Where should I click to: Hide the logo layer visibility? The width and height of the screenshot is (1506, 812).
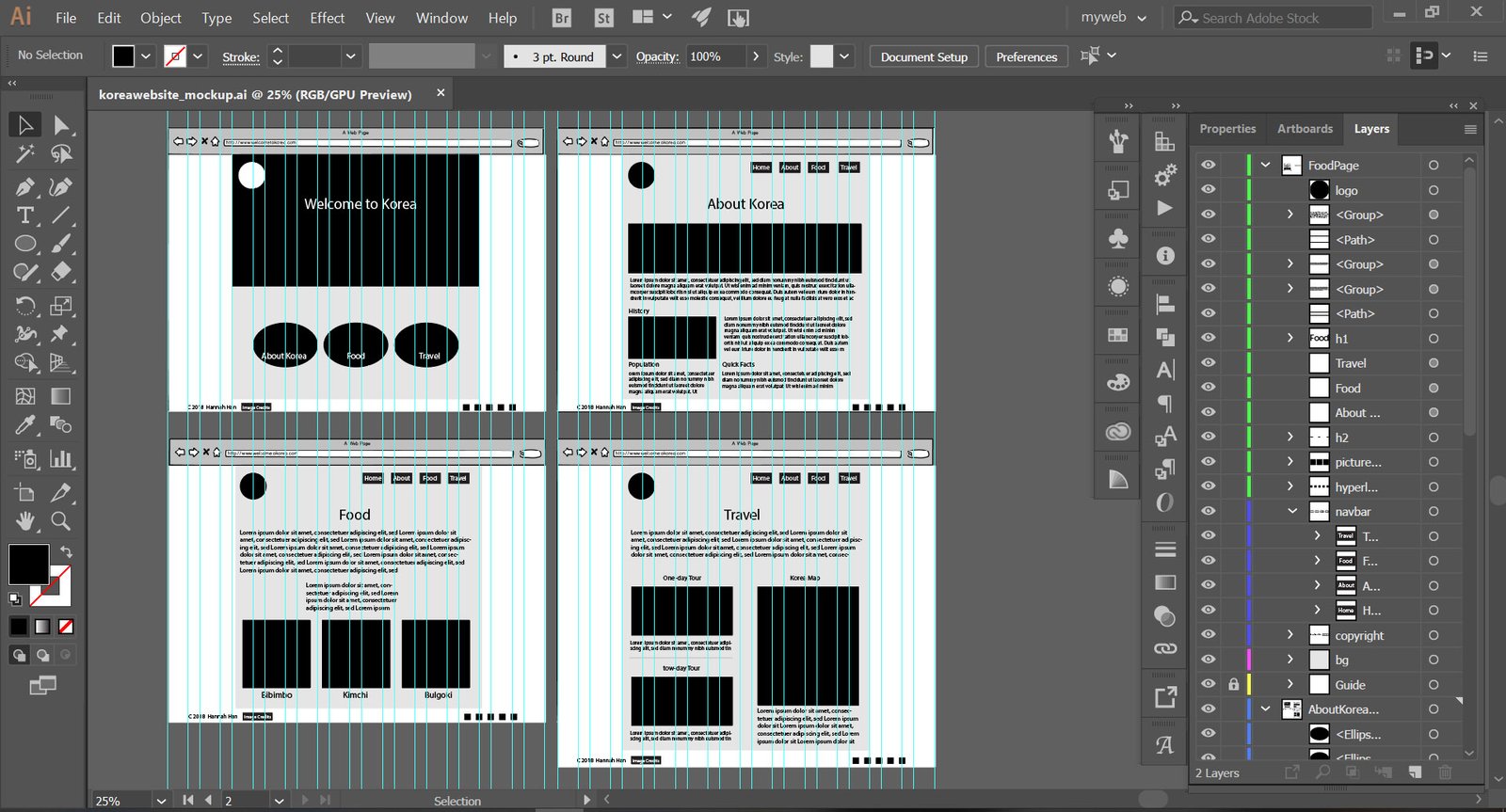coord(1209,190)
